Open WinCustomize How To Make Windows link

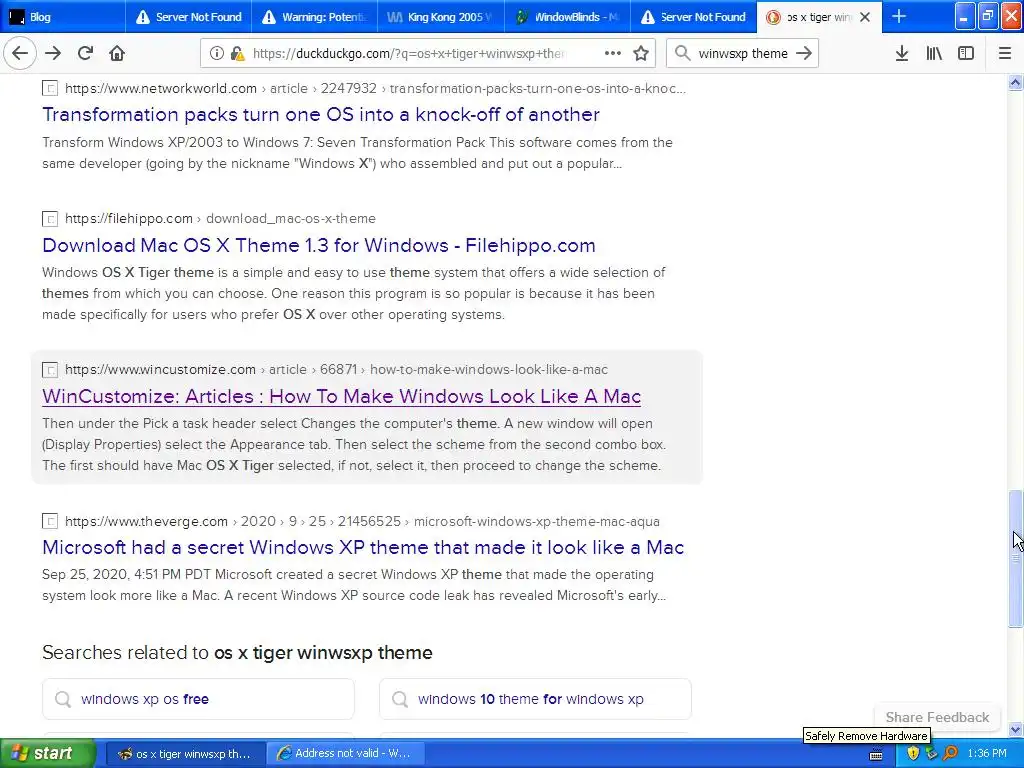pyautogui.click(x=342, y=396)
